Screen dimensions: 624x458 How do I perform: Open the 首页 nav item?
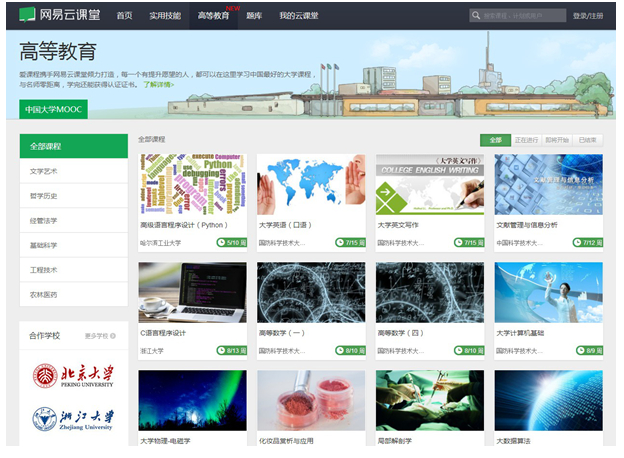click(x=124, y=16)
